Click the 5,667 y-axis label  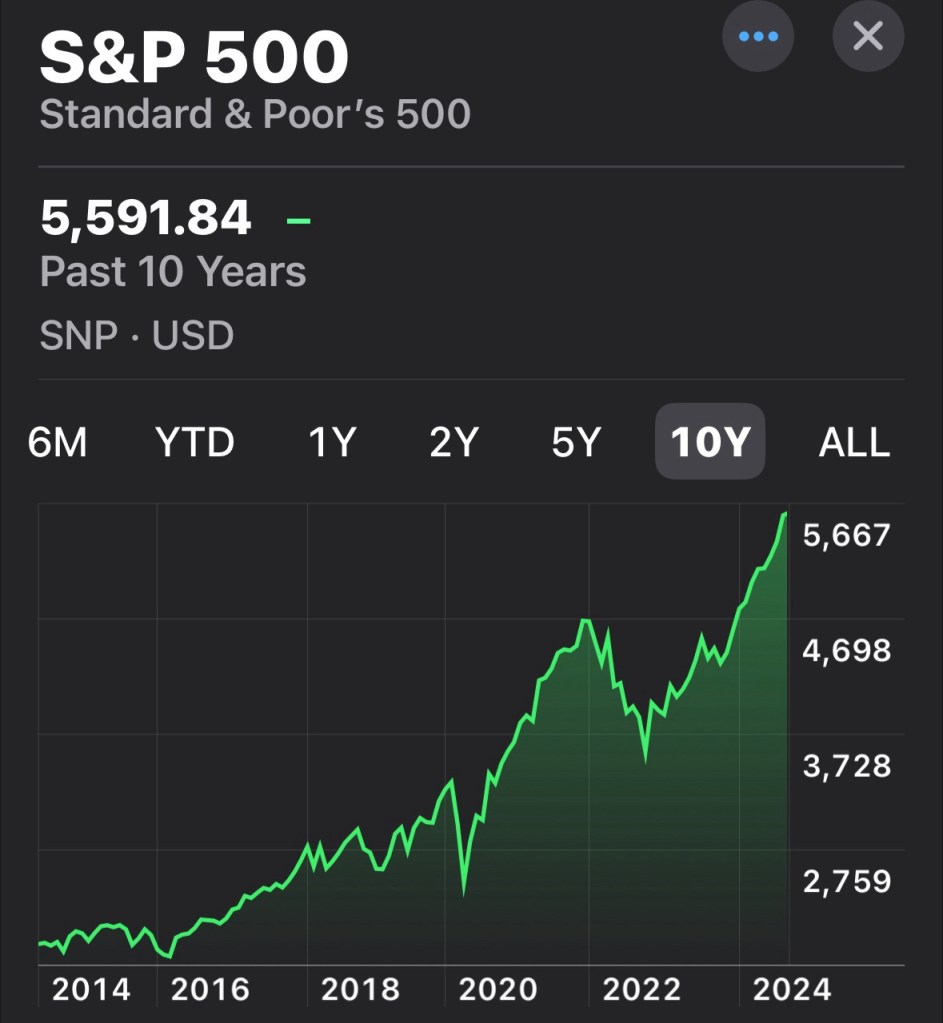845,535
